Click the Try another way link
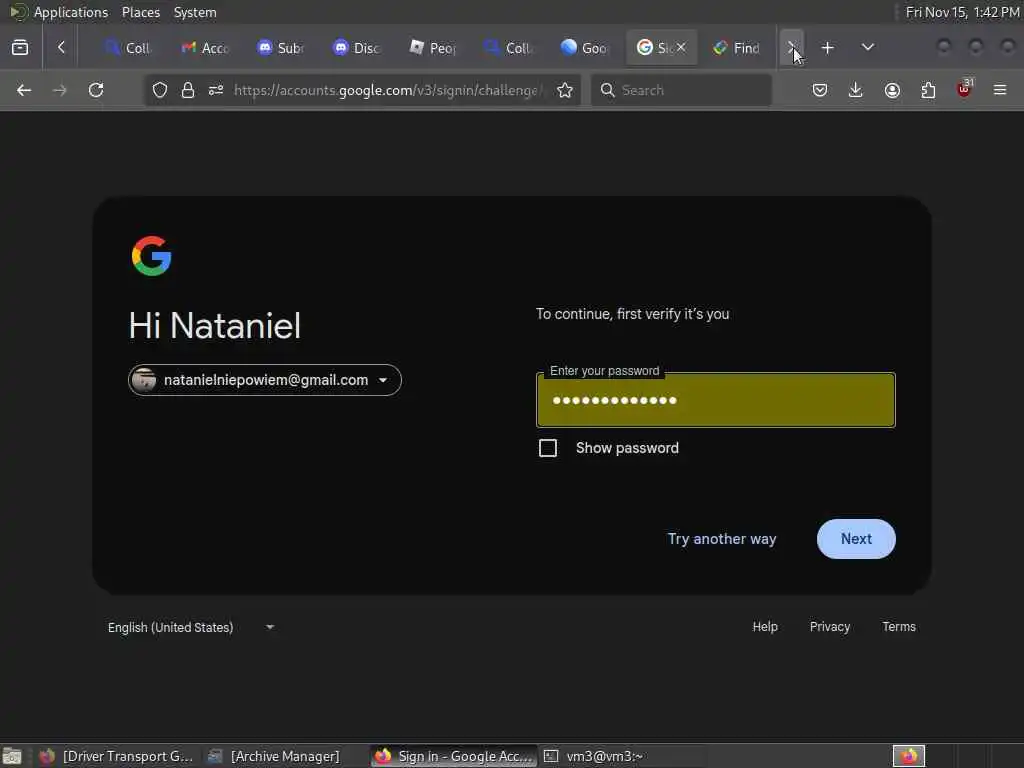Viewport: 1024px width, 768px height. (722, 539)
